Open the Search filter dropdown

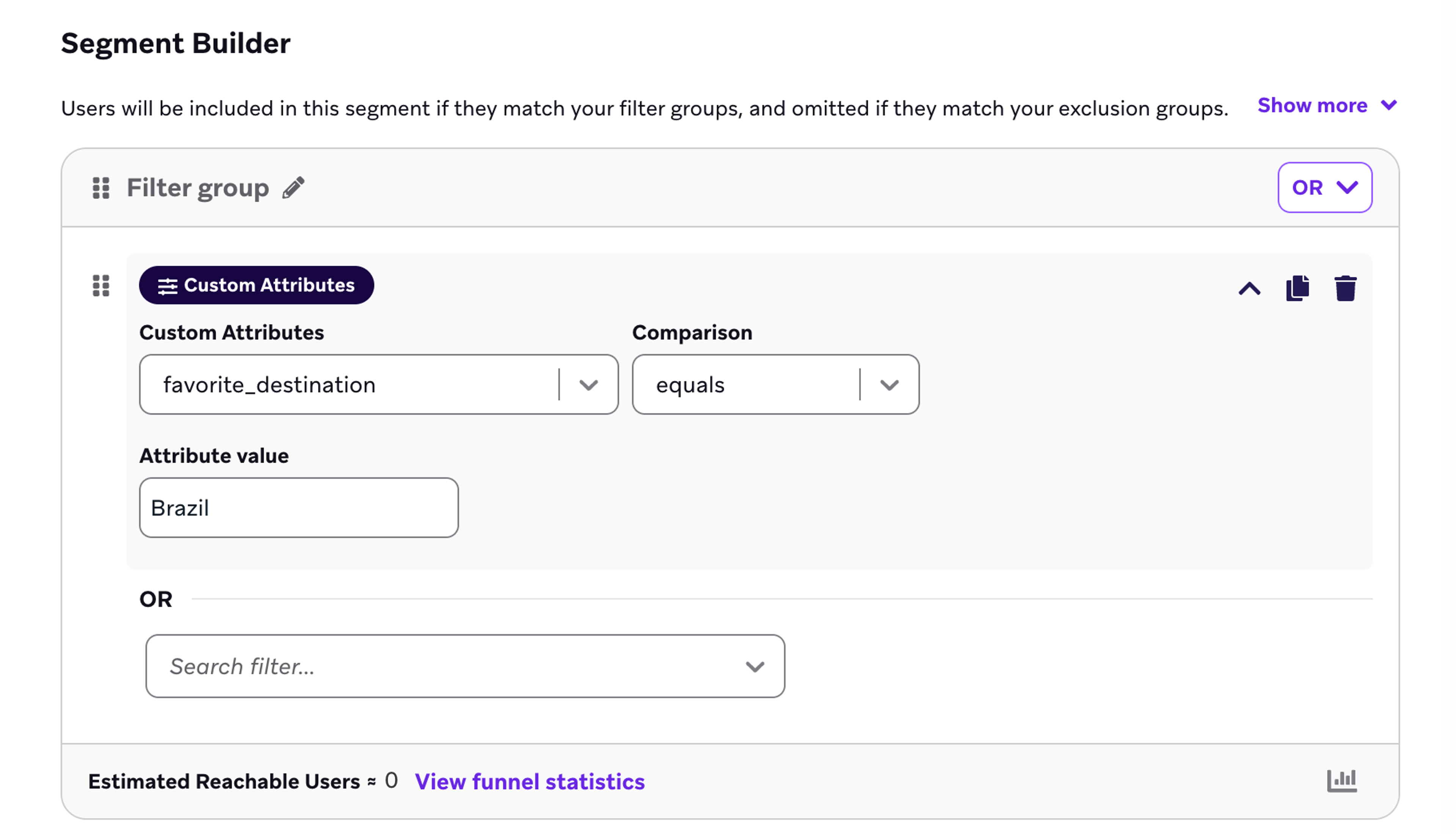pyautogui.click(x=465, y=666)
